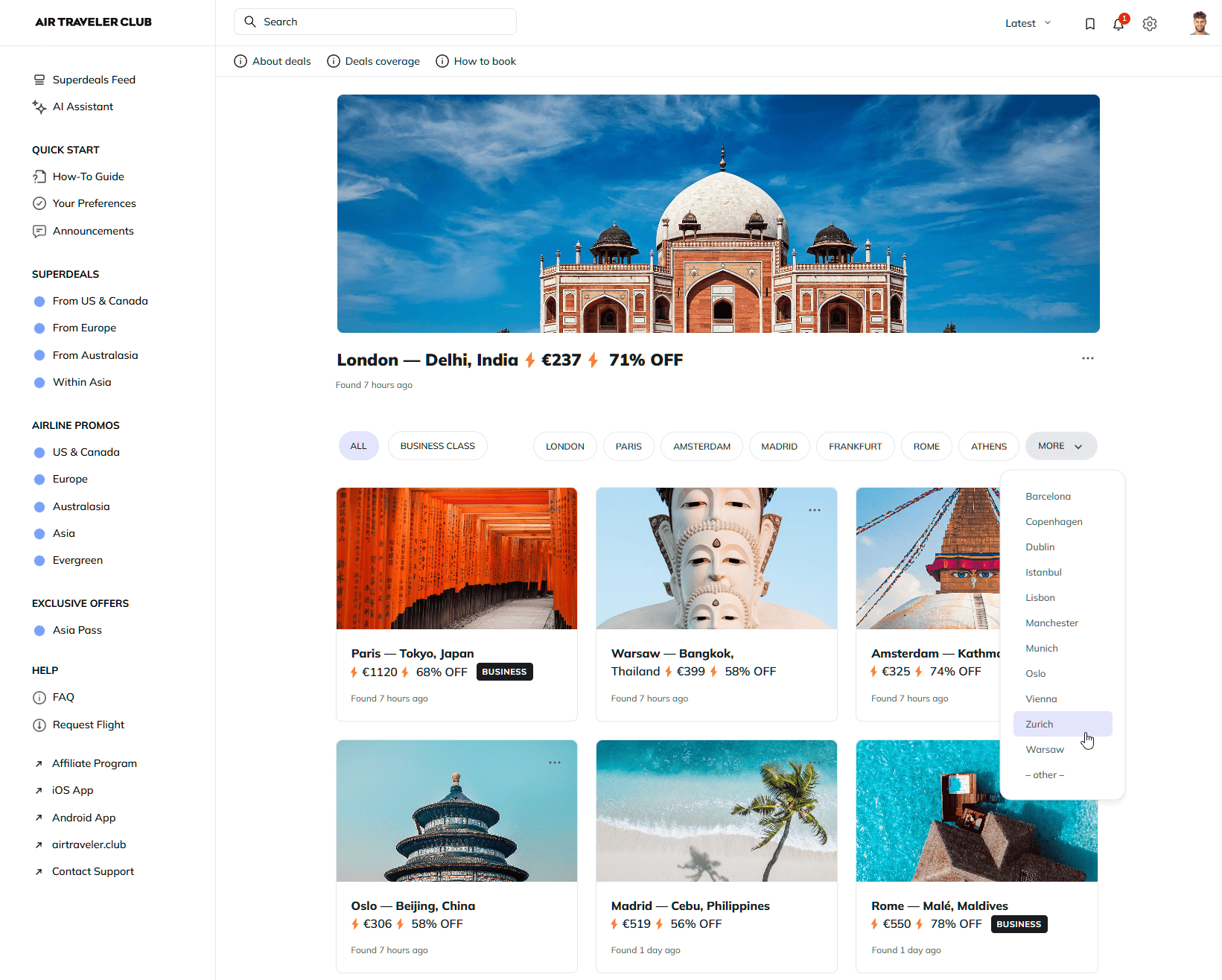This screenshot has height=980, width=1222.
Task: Open notifications bell with red badge
Action: click(1118, 24)
